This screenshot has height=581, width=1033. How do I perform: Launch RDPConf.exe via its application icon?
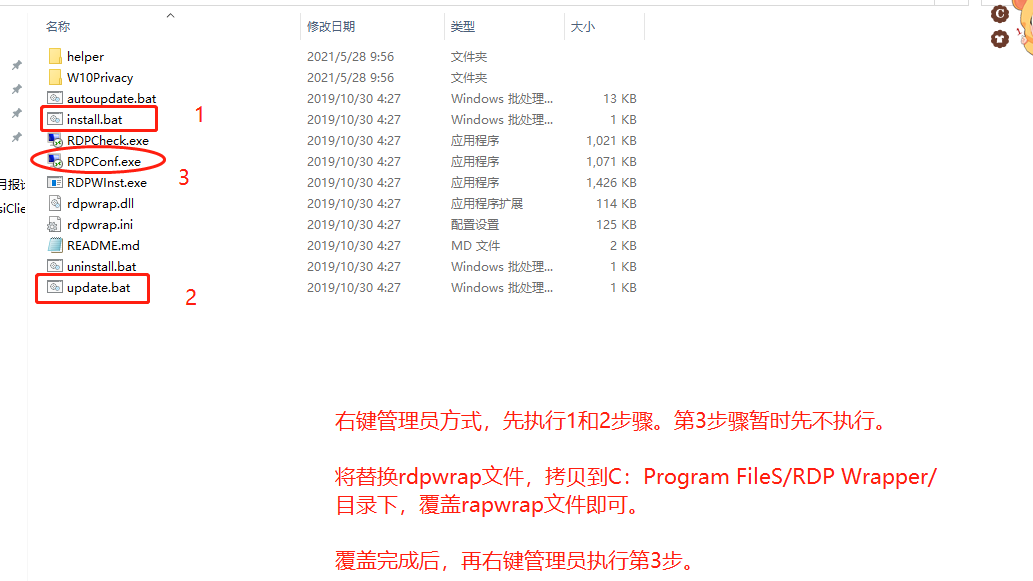coord(55,161)
